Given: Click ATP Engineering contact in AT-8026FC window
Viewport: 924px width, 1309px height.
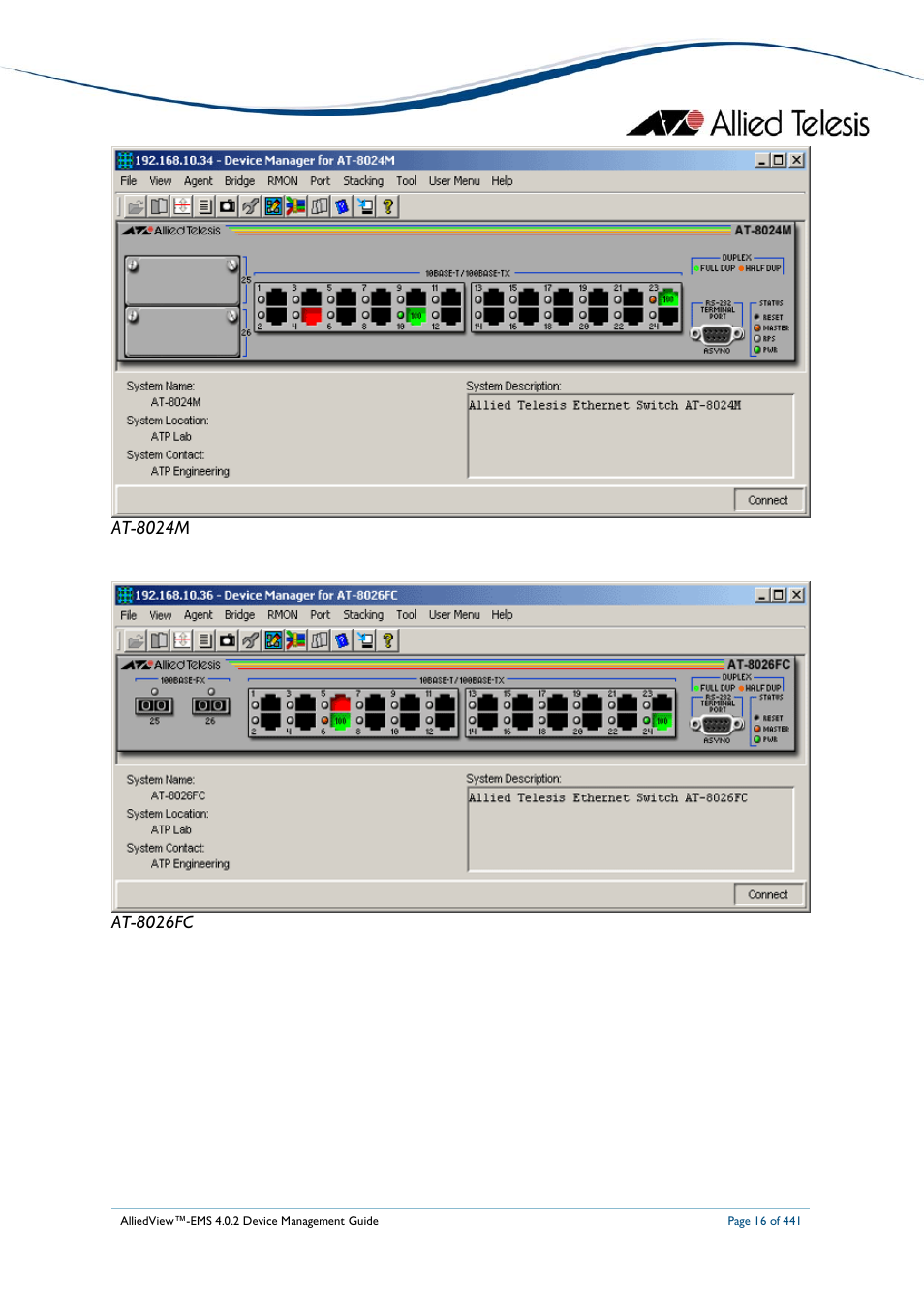Looking at the screenshot, I should pos(190,864).
